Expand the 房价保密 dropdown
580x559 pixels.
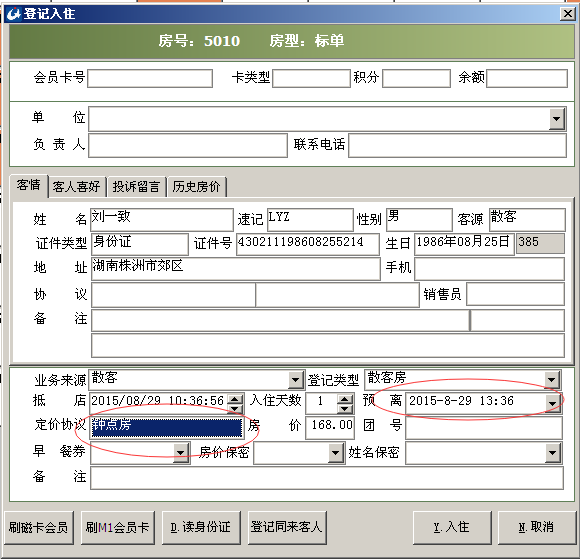[x=335, y=452]
